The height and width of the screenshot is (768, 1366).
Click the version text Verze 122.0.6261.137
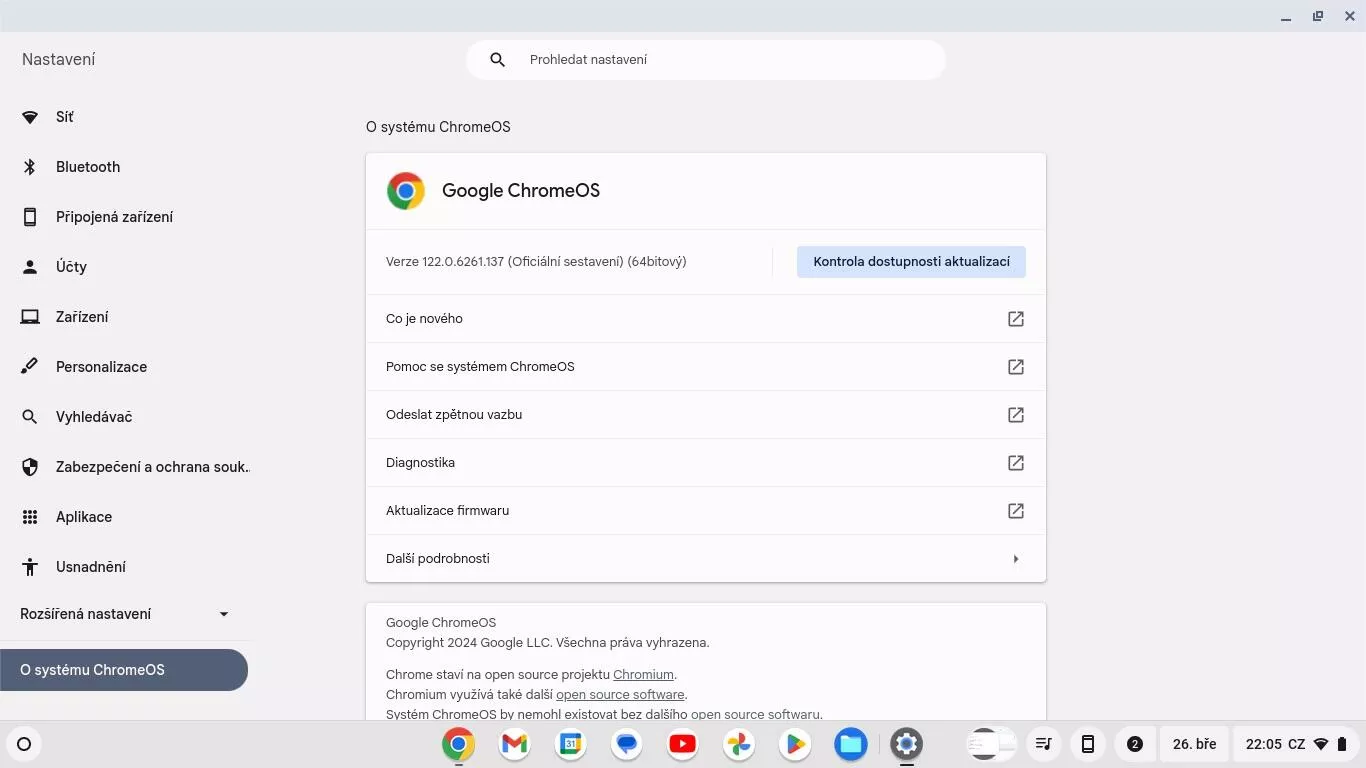tap(536, 262)
